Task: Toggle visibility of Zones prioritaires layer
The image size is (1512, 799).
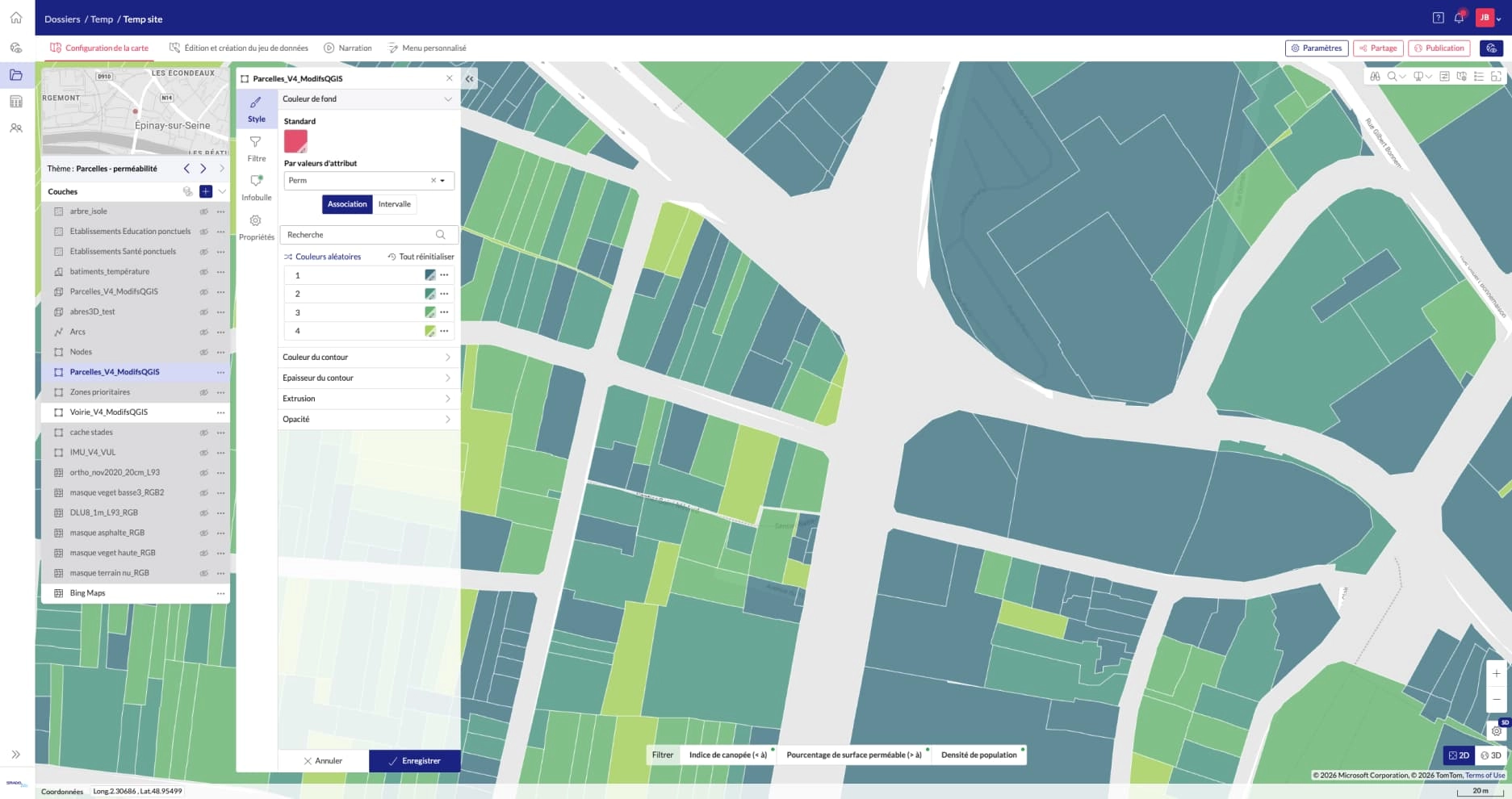Action: [x=204, y=392]
